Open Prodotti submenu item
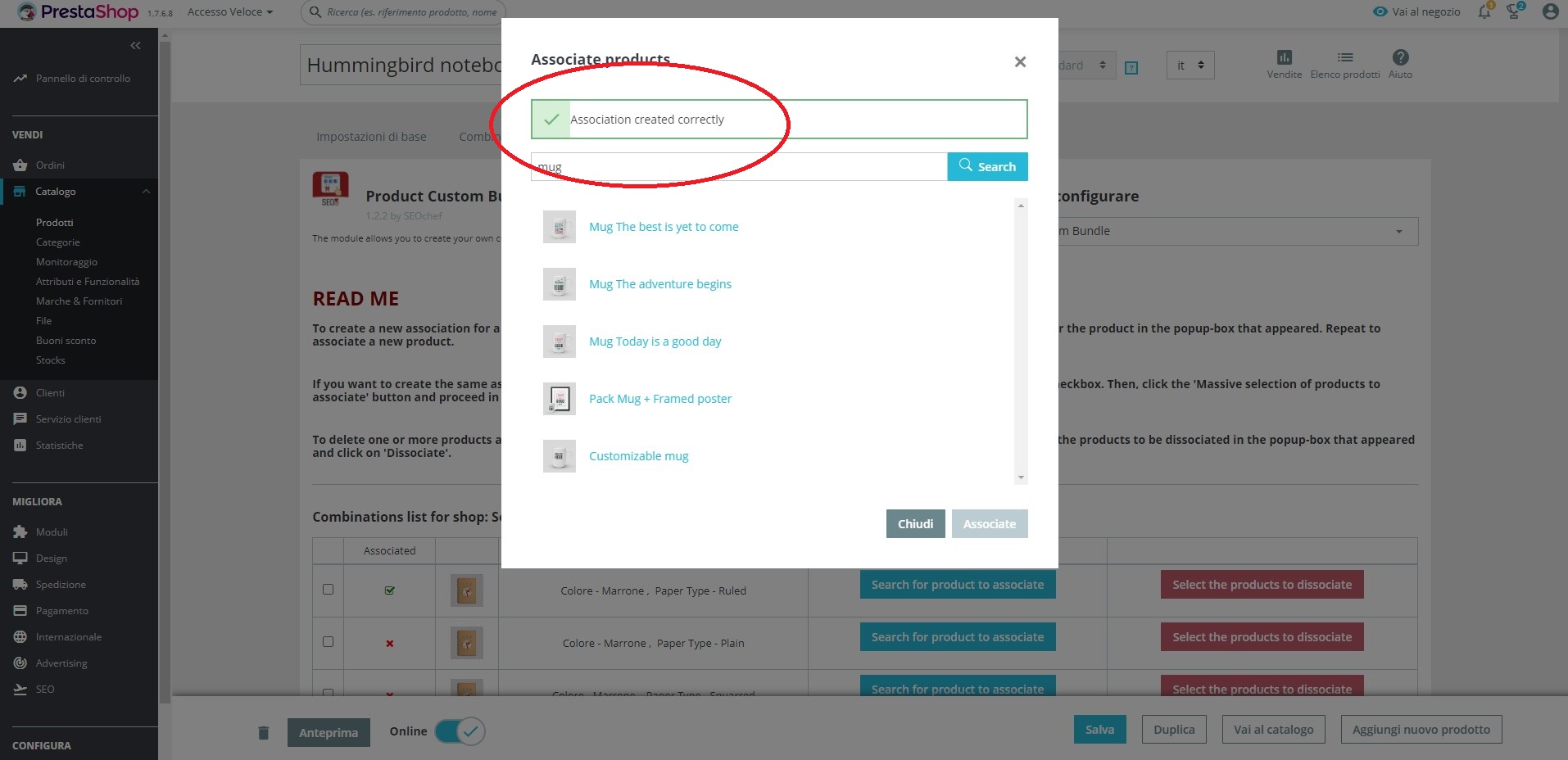This screenshot has height=760, width=1568. pyautogui.click(x=55, y=223)
